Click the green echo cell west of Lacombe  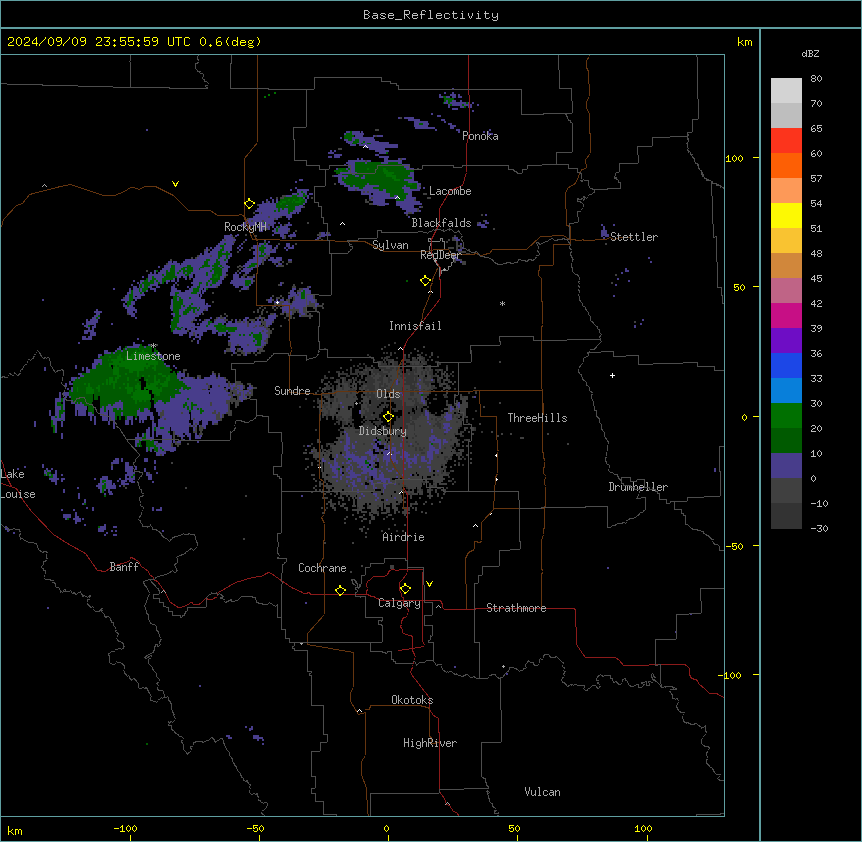(x=379, y=176)
